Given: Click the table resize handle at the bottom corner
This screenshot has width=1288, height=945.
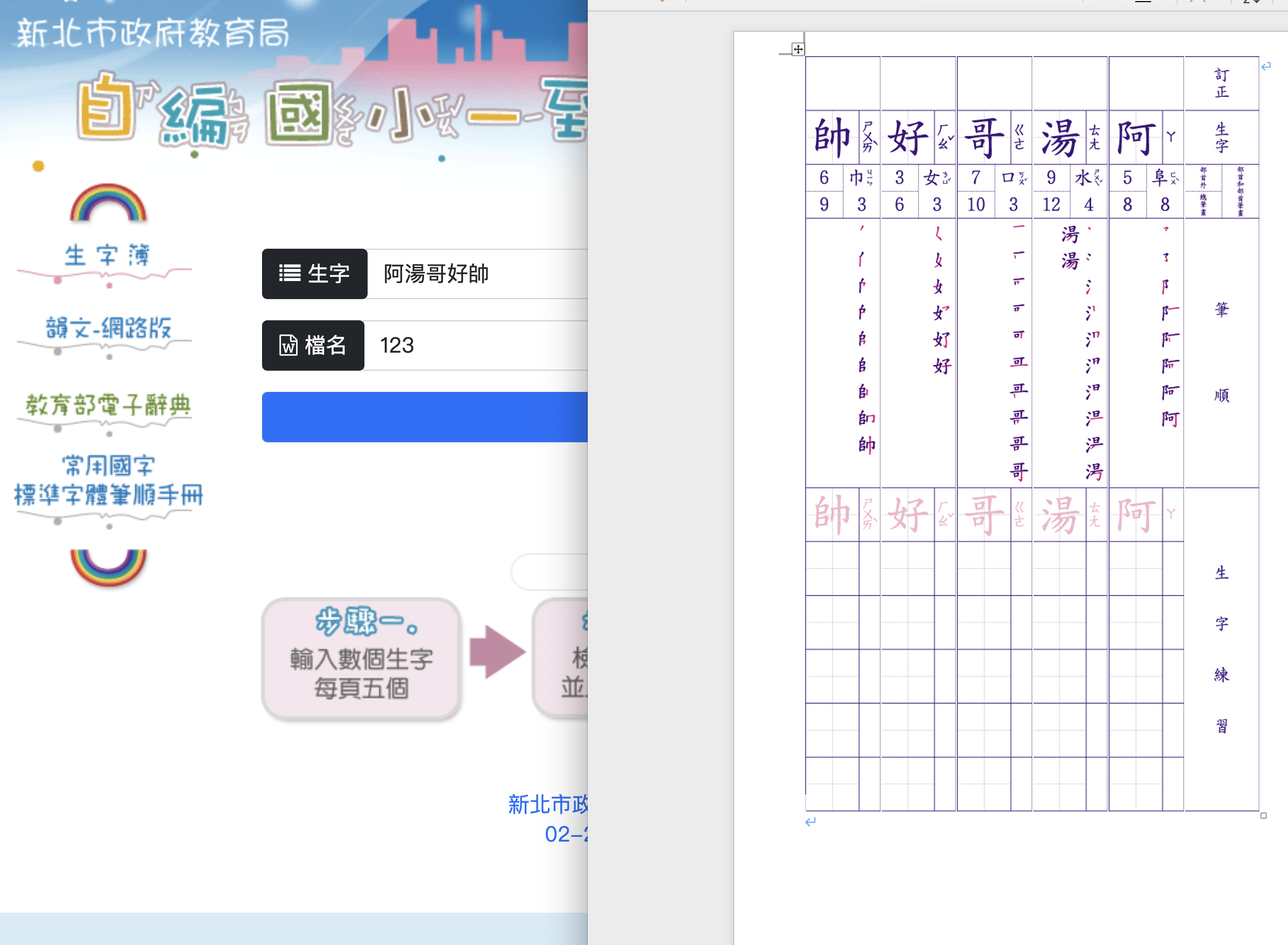Looking at the screenshot, I should pyautogui.click(x=1264, y=816).
